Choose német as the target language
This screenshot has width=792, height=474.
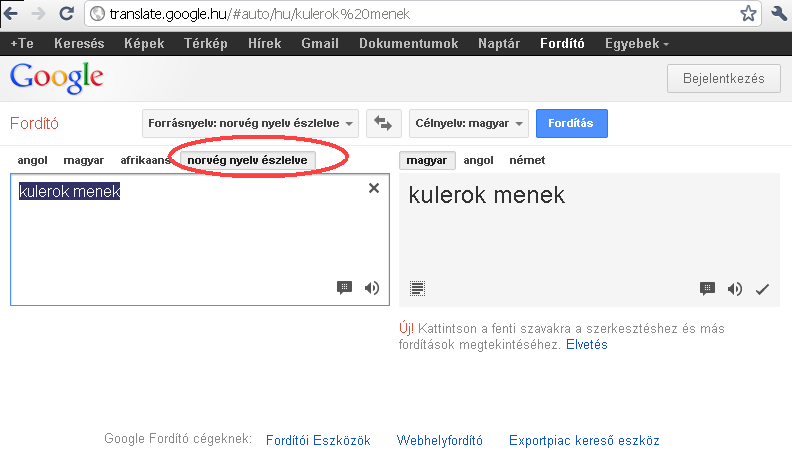527,160
